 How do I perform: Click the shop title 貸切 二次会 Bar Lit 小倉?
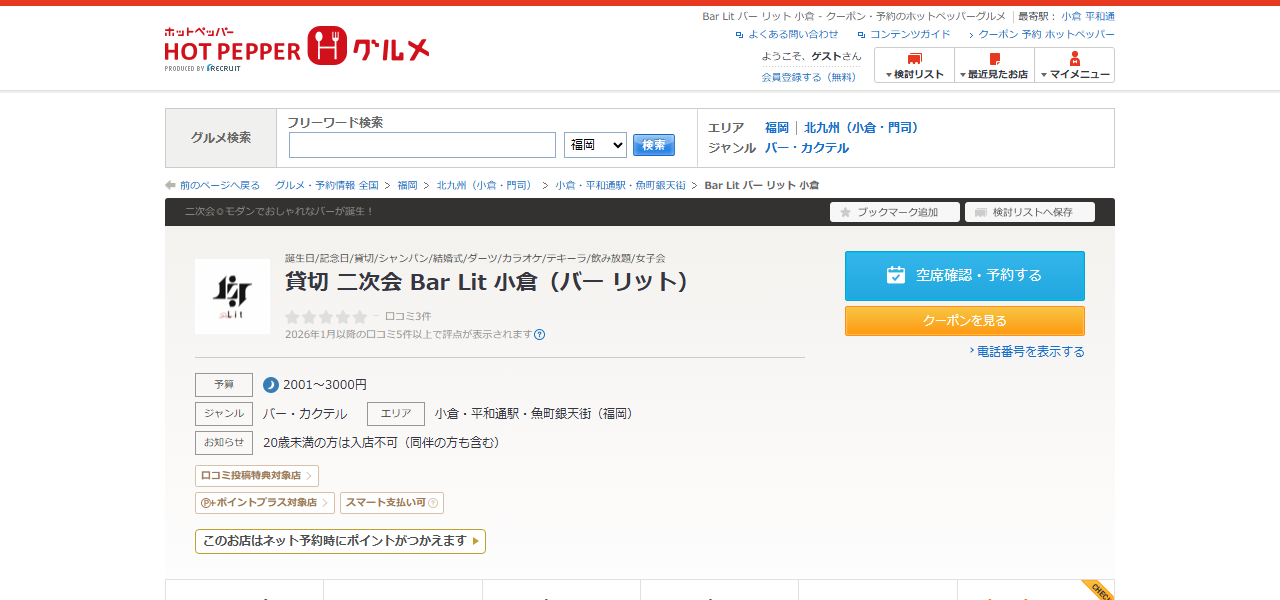[x=488, y=282]
